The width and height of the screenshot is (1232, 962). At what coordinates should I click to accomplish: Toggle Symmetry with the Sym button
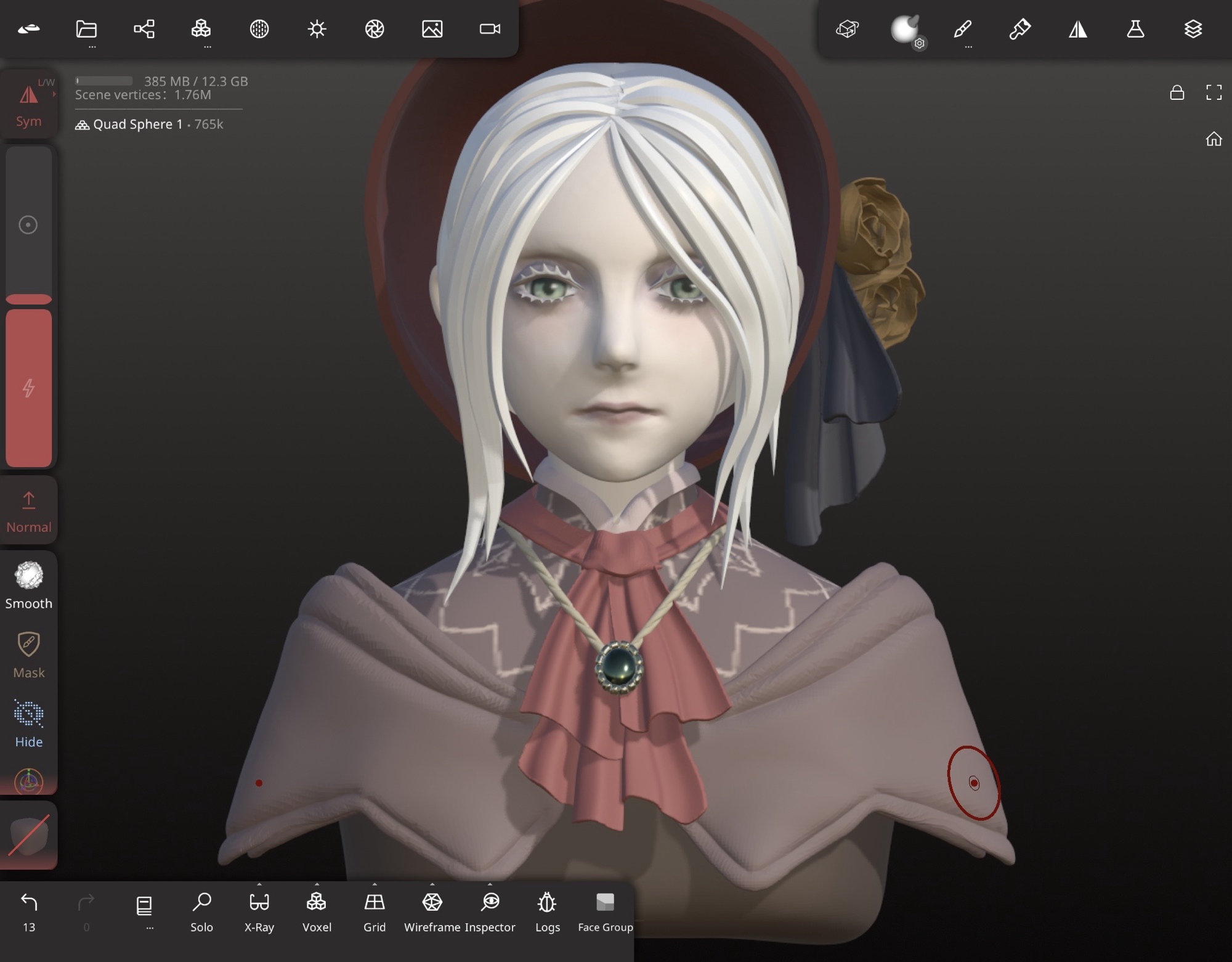pos(28,104)
